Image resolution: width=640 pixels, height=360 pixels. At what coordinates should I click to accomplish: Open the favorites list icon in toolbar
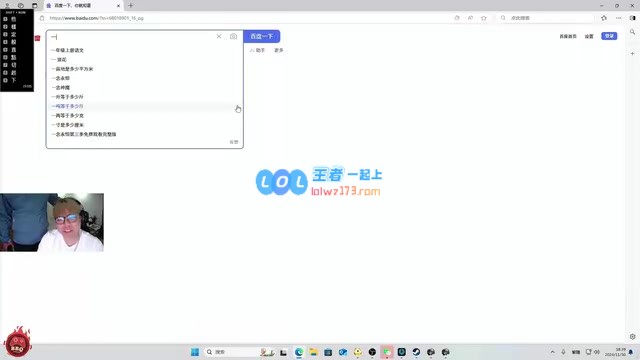coord(604,18)
